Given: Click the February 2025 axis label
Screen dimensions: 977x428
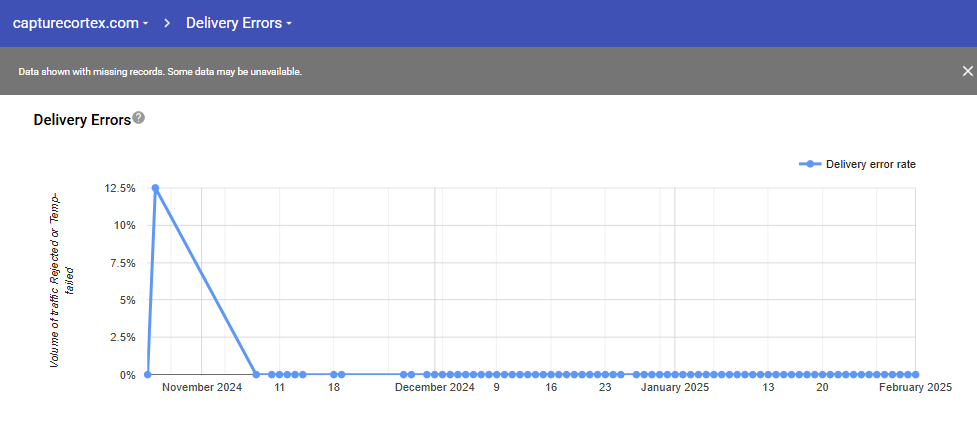Looking at the screenshot, I should point(915,388).
